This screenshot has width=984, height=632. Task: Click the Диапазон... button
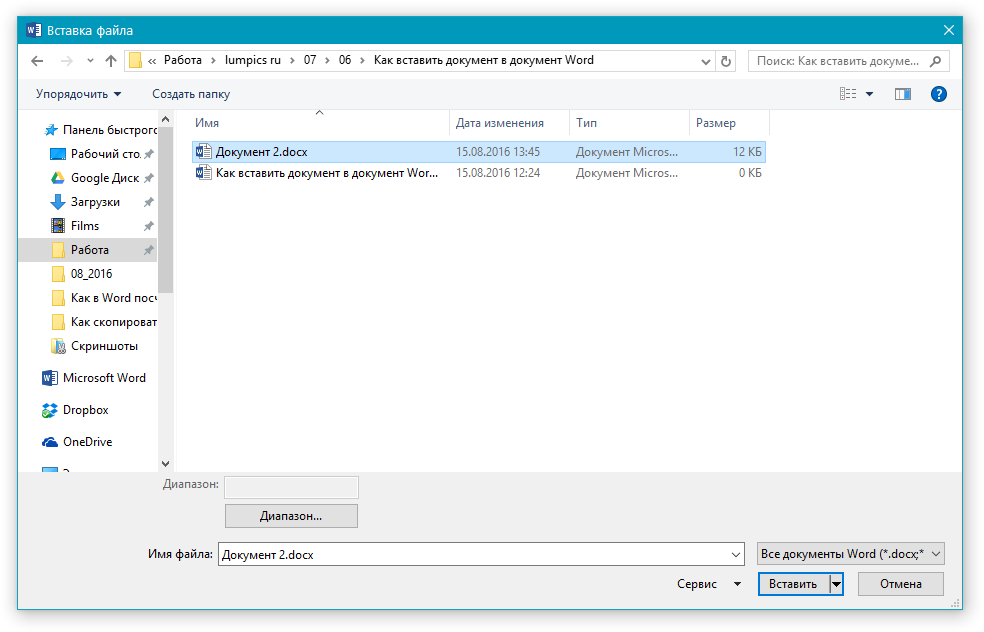pos(291,516)
